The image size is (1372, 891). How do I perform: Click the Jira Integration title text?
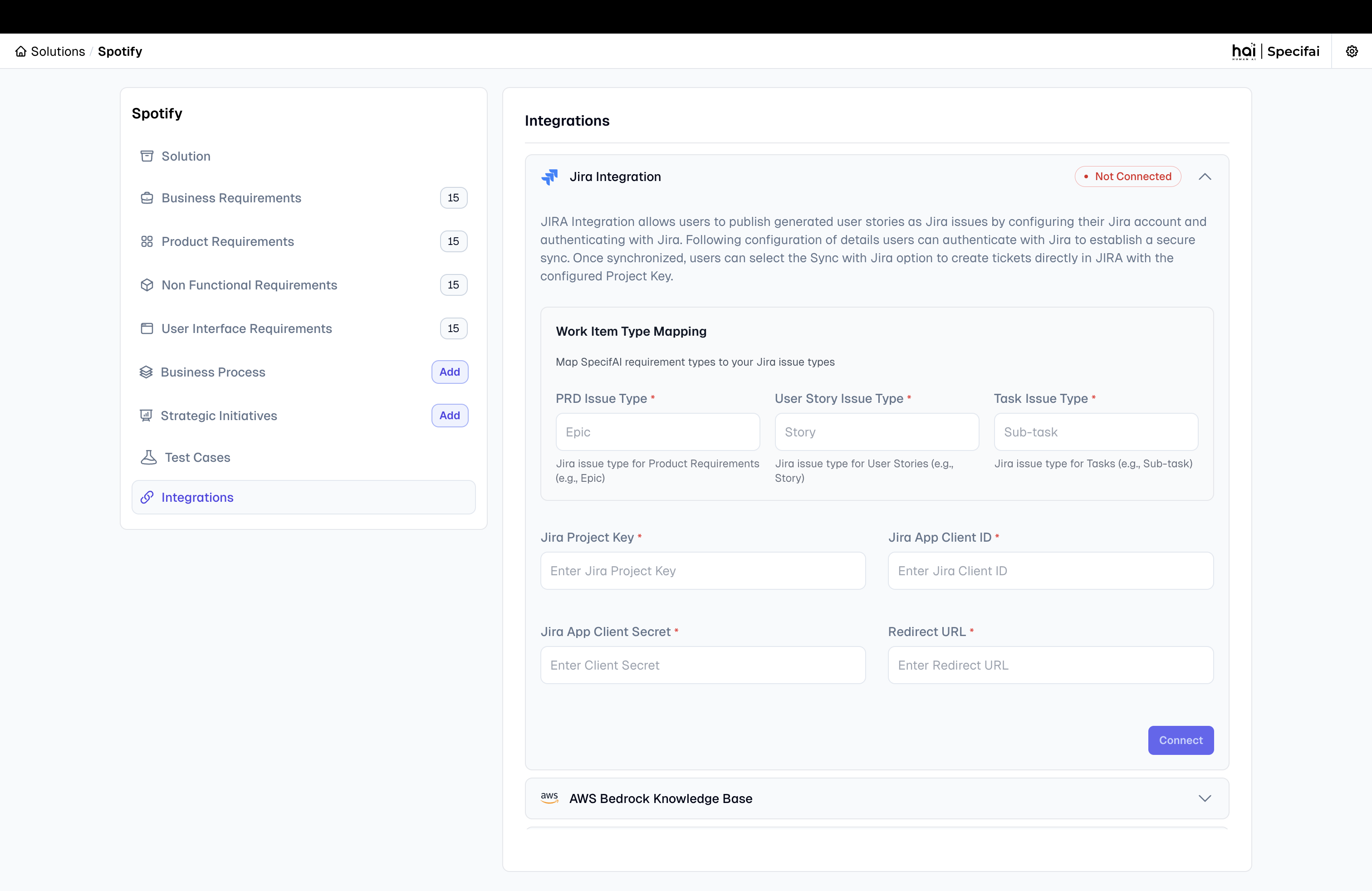pos(615,176)
